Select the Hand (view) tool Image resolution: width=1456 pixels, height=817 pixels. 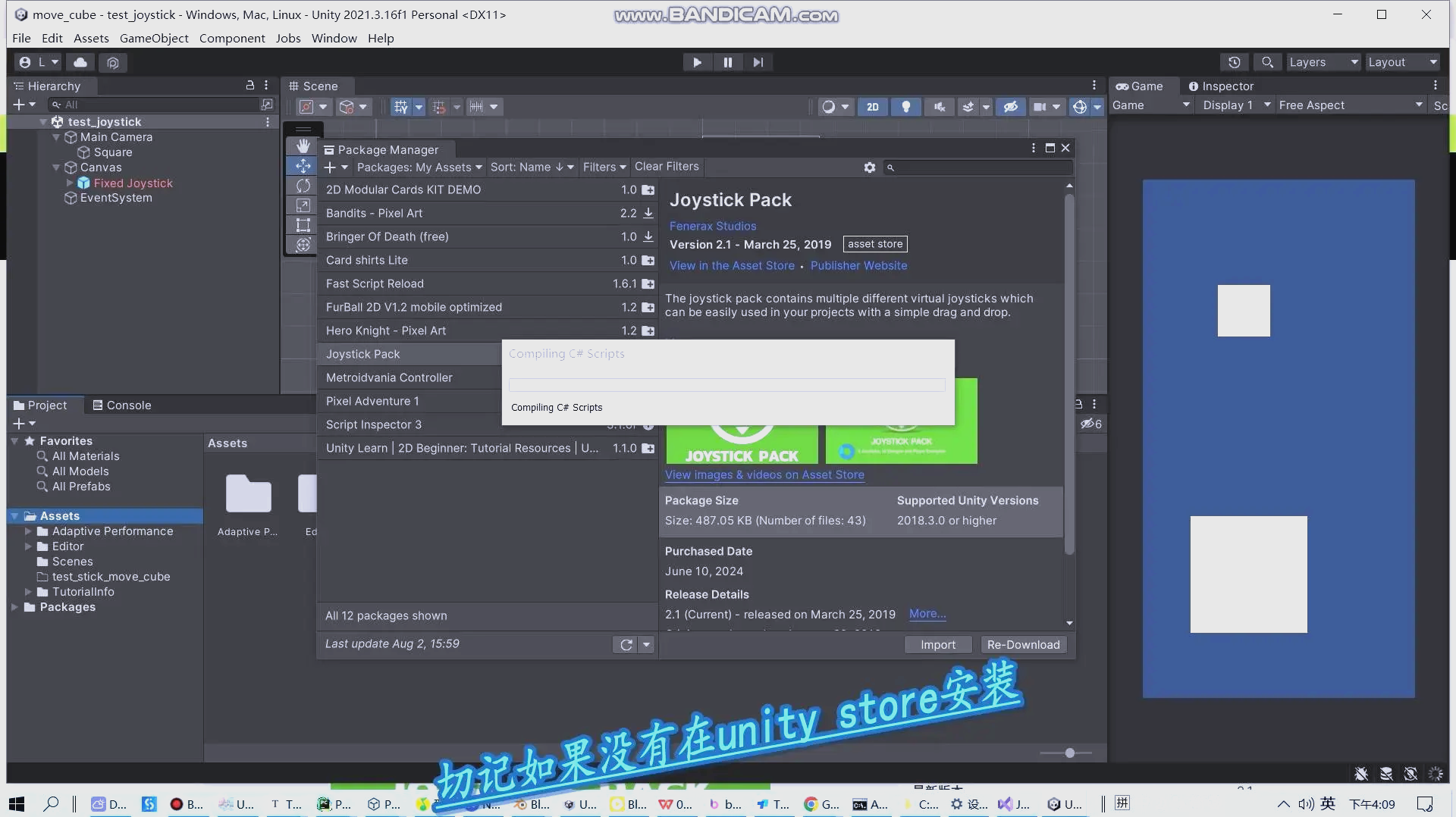[x=303, y=146]
